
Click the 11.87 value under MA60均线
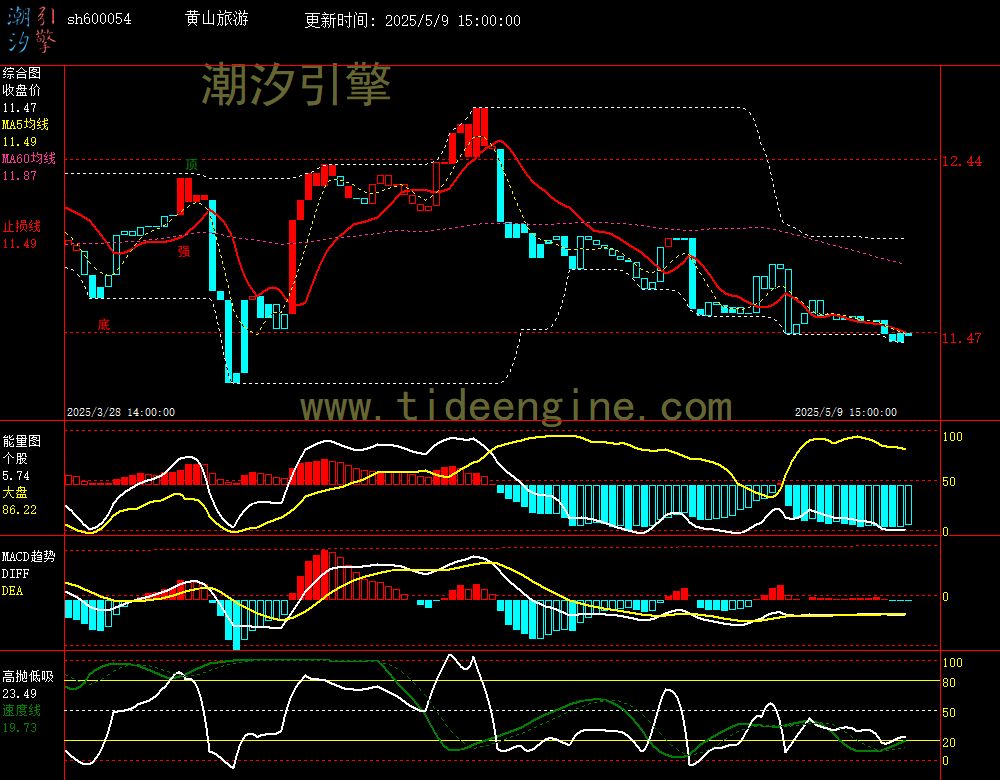[x=19, y=175]
